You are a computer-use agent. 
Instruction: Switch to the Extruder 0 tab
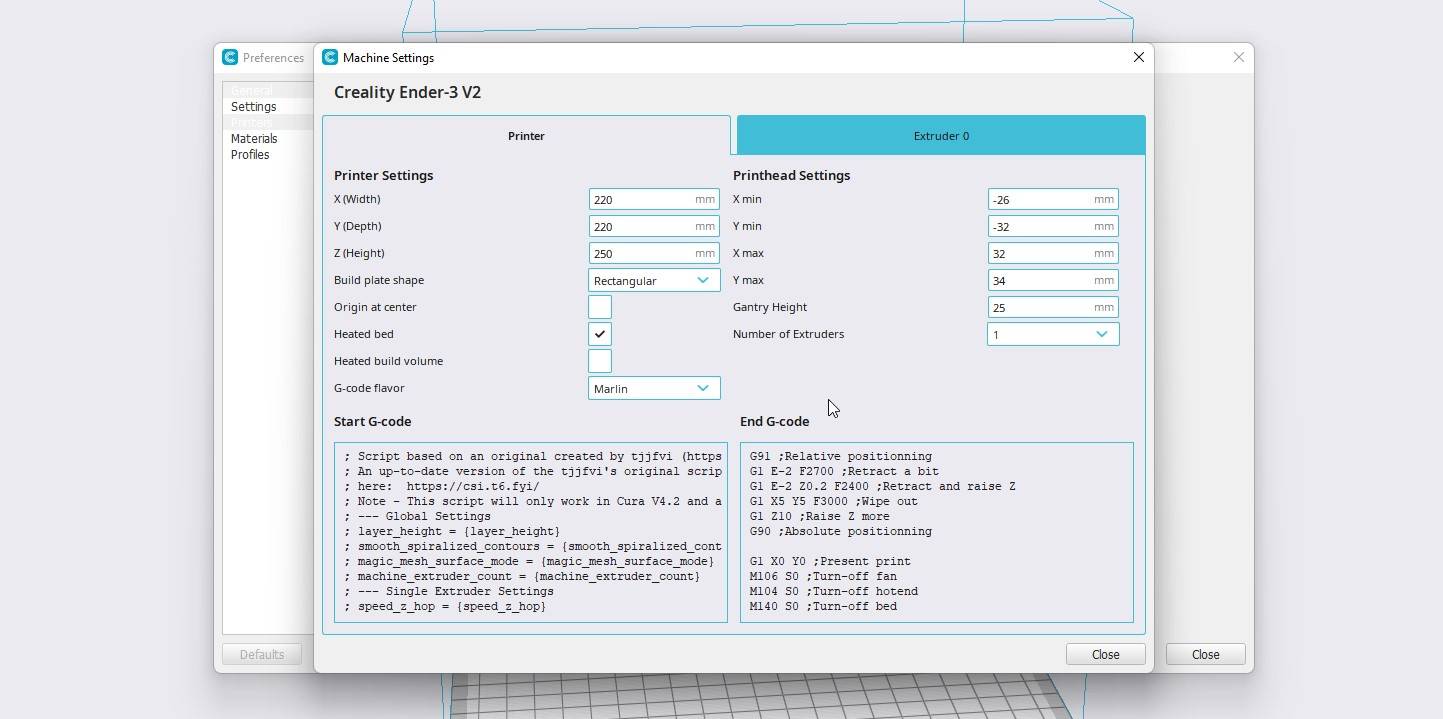[x=939, y=135]
